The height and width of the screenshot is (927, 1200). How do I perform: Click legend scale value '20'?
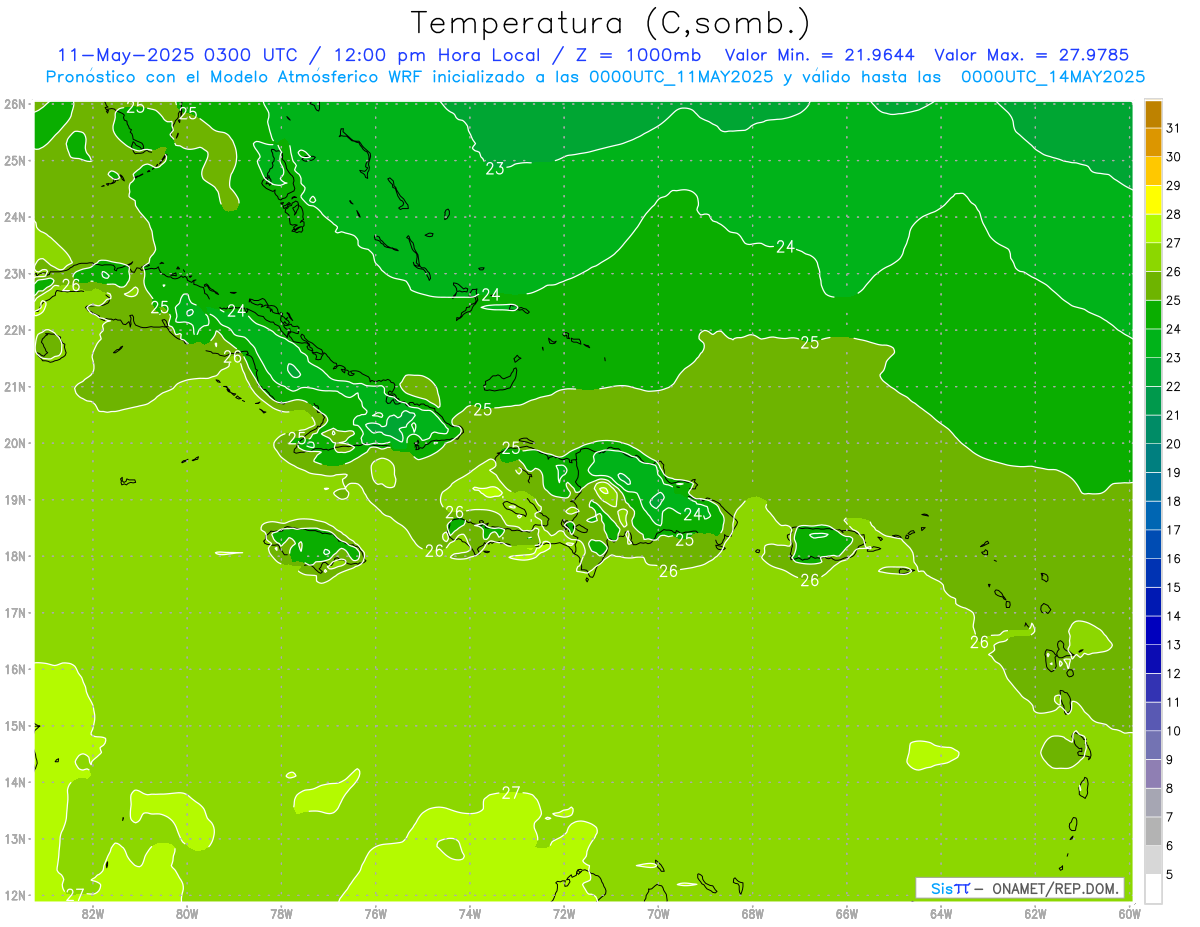1173,444
